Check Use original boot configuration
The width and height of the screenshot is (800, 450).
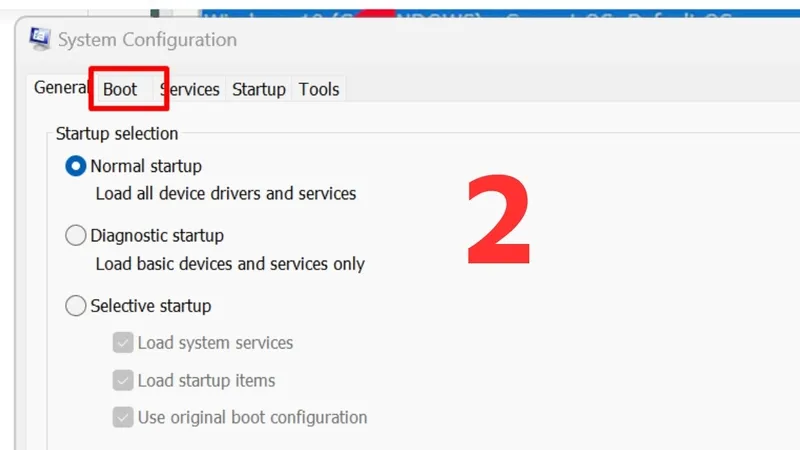pyautogui.click(x=123, y=417)
